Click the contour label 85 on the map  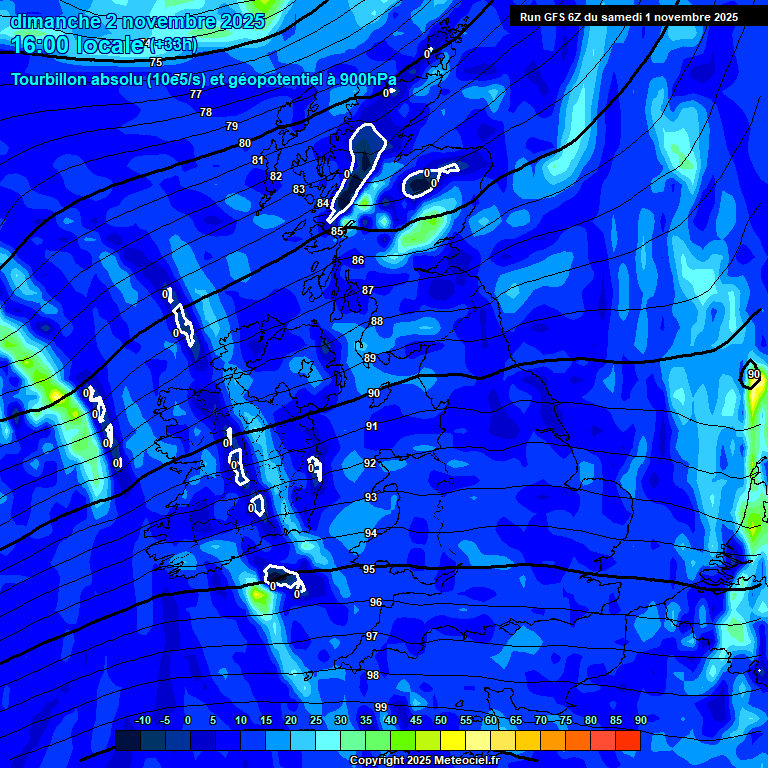[x=337, y=231]
